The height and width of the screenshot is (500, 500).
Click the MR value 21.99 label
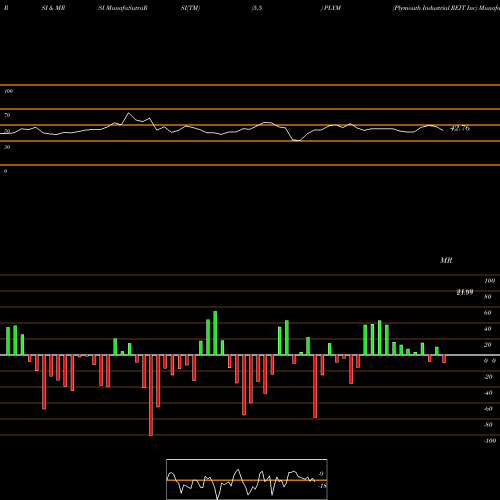(465, 292)
